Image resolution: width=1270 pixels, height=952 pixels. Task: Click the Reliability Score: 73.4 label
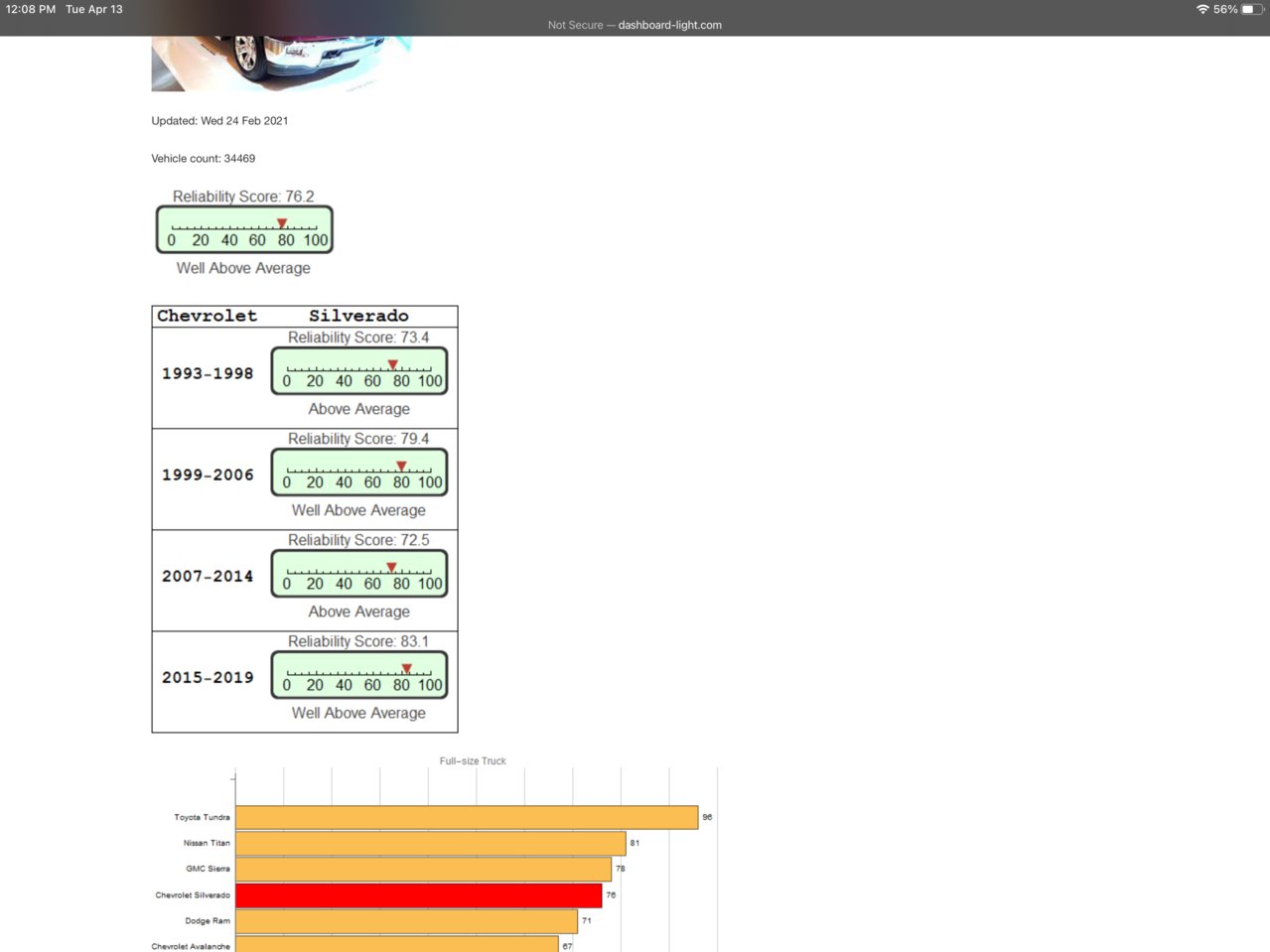358,338
